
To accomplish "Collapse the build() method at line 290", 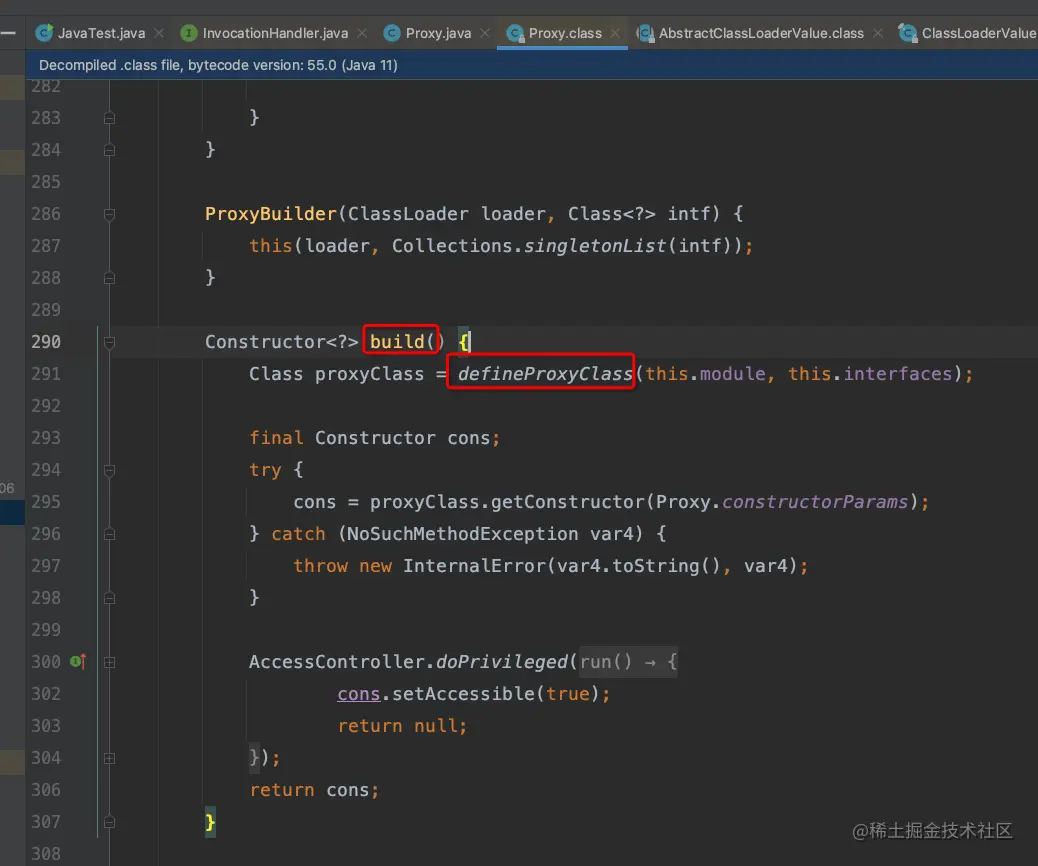I will 109,342.
